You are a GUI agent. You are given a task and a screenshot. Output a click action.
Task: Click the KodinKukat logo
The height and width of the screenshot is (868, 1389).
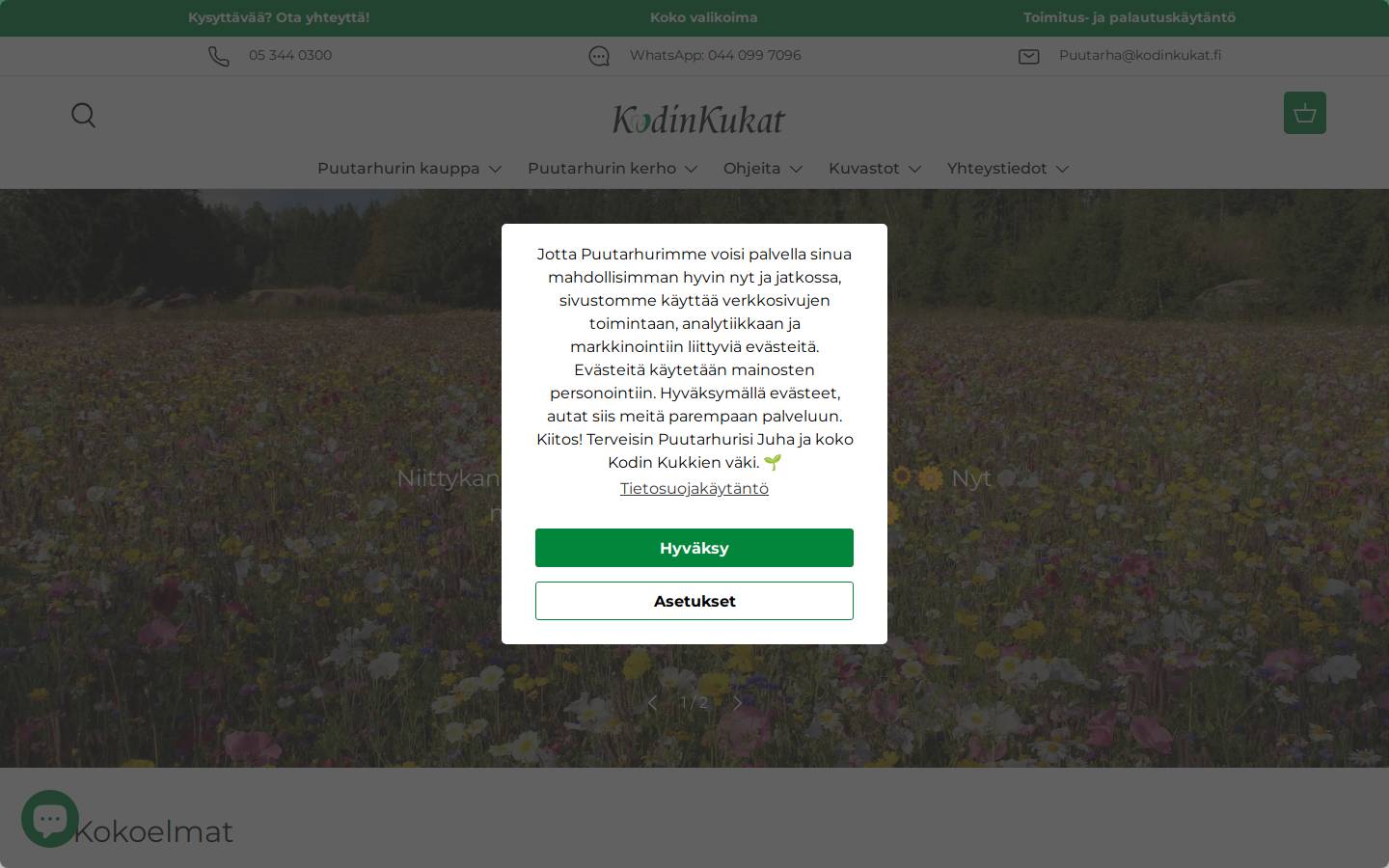(x=698, y=120)
